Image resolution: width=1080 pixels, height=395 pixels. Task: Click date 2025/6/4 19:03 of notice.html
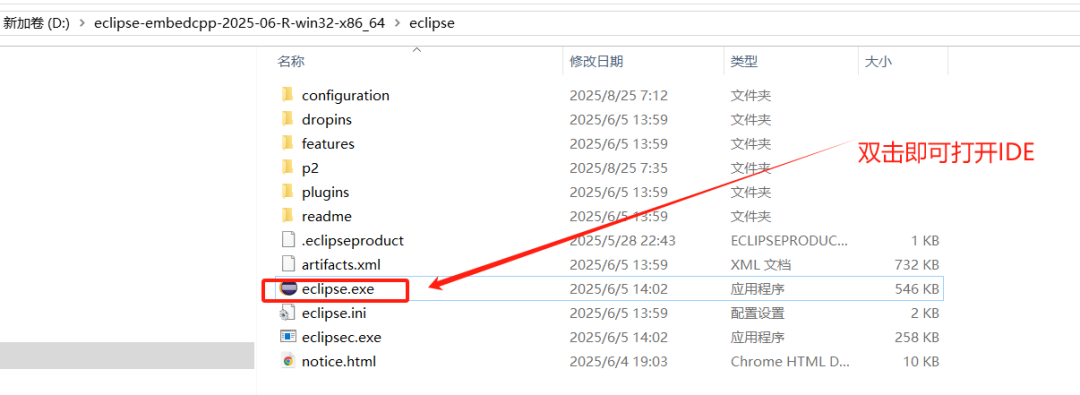pyautogui.click(x=619, y=361)
